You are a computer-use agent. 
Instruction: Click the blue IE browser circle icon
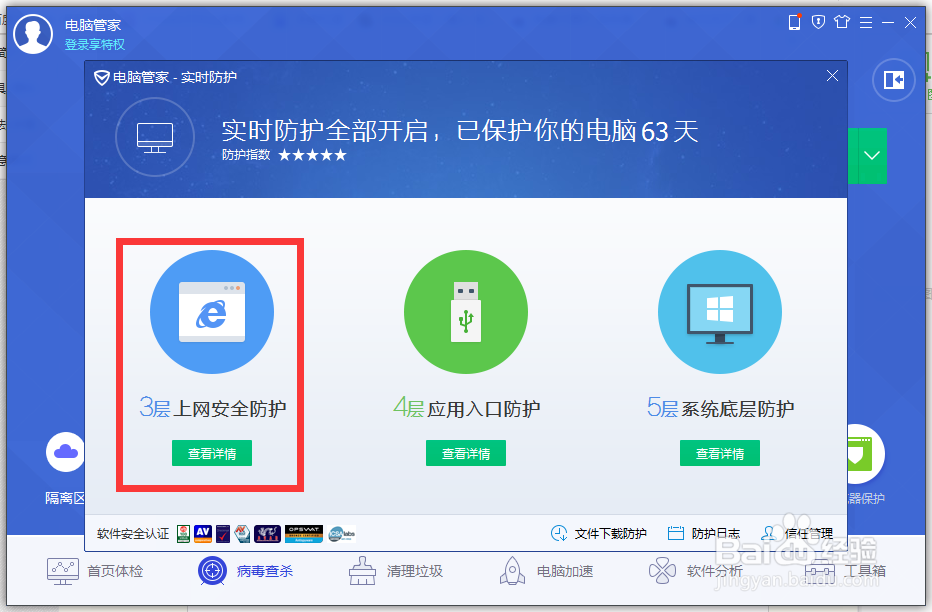point(212,312)
